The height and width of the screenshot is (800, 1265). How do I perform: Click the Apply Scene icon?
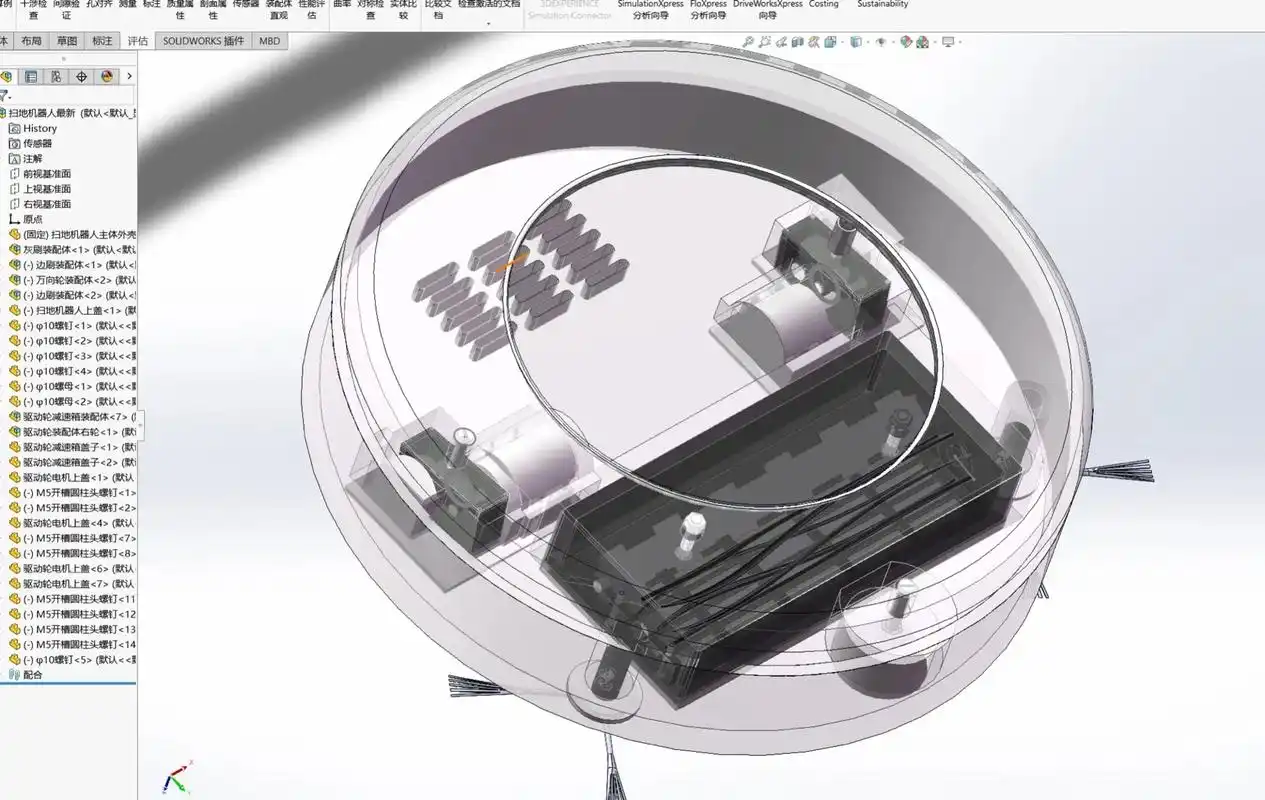pos(923,42)
